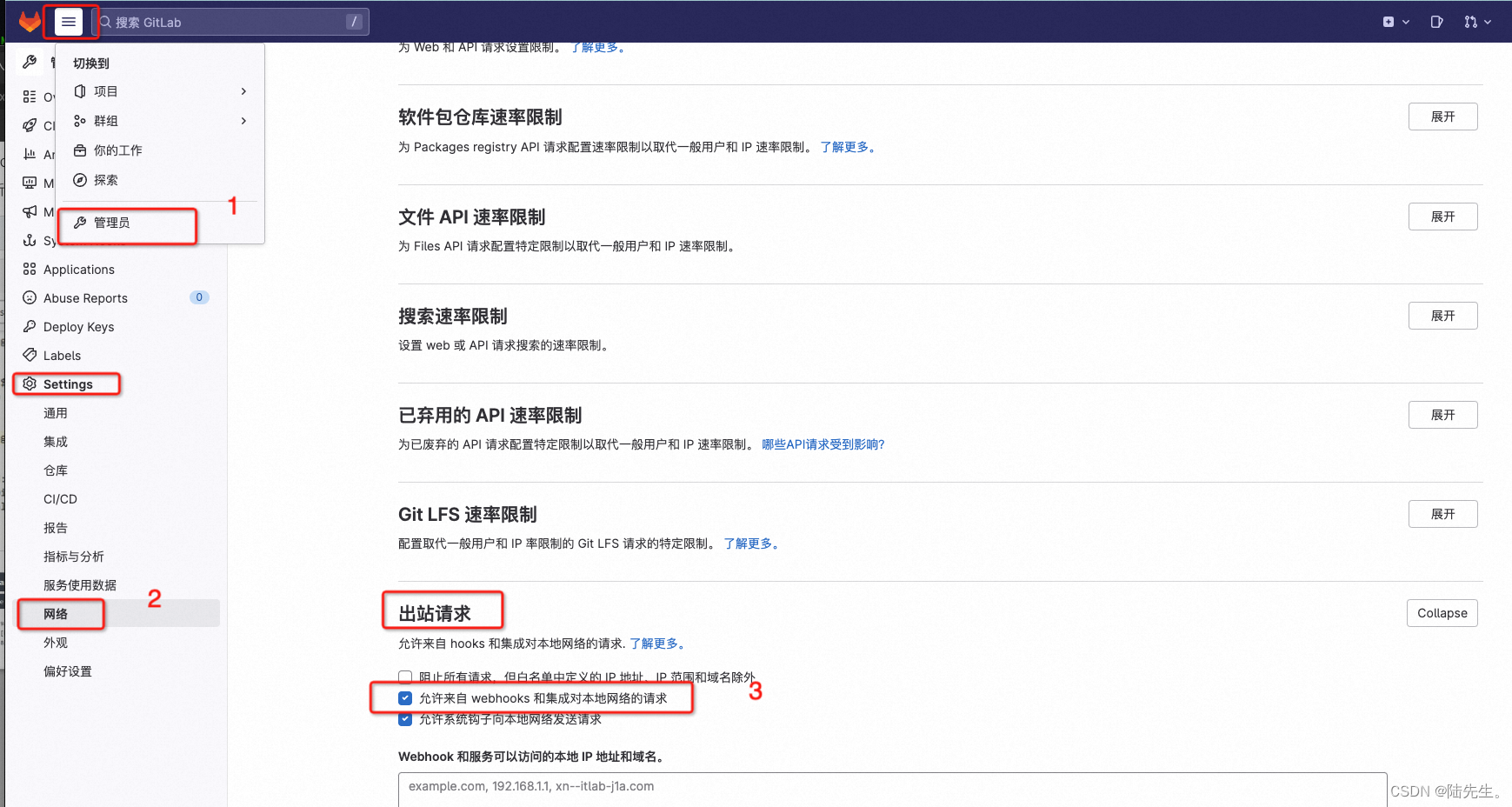This screenshot has height=807, width=1512.
Task: Disable 允许系统钩子向本地网络发送请求
Action: [x=405, y=719]
